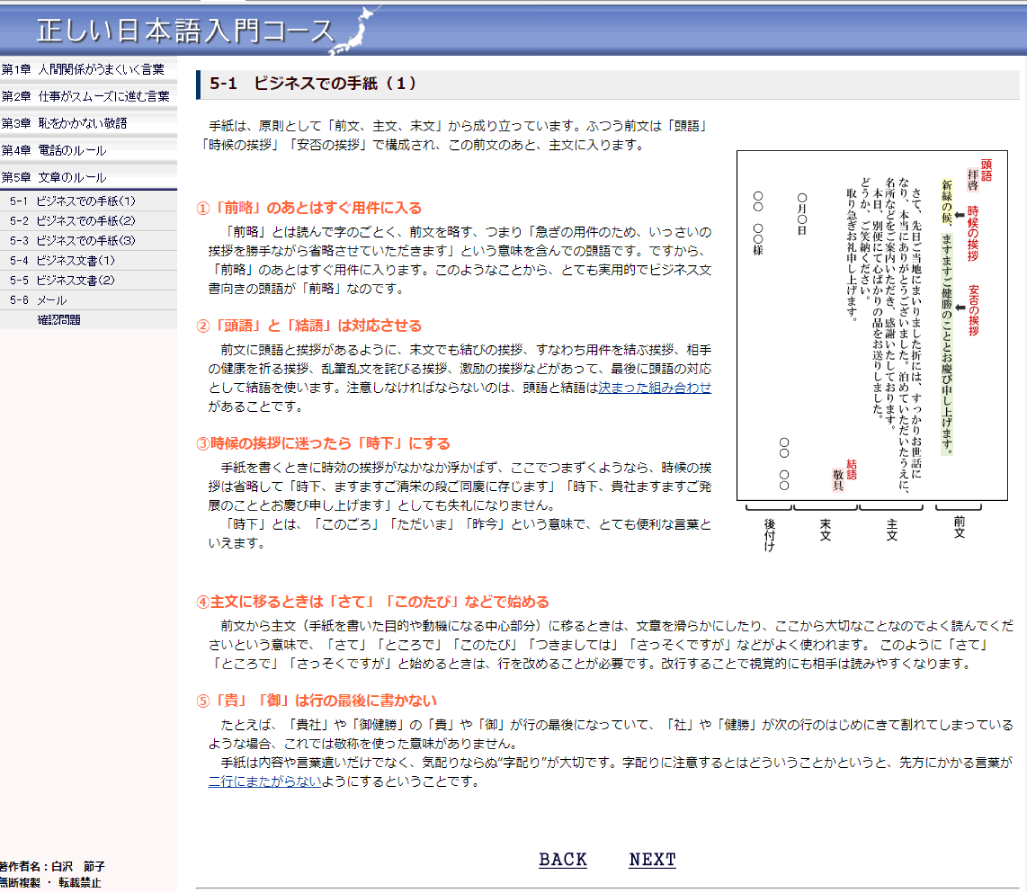Click the red 頭語 label in the letter
Image resolution: width=1027 pixels, height=892 pixels.
(986, 170)
